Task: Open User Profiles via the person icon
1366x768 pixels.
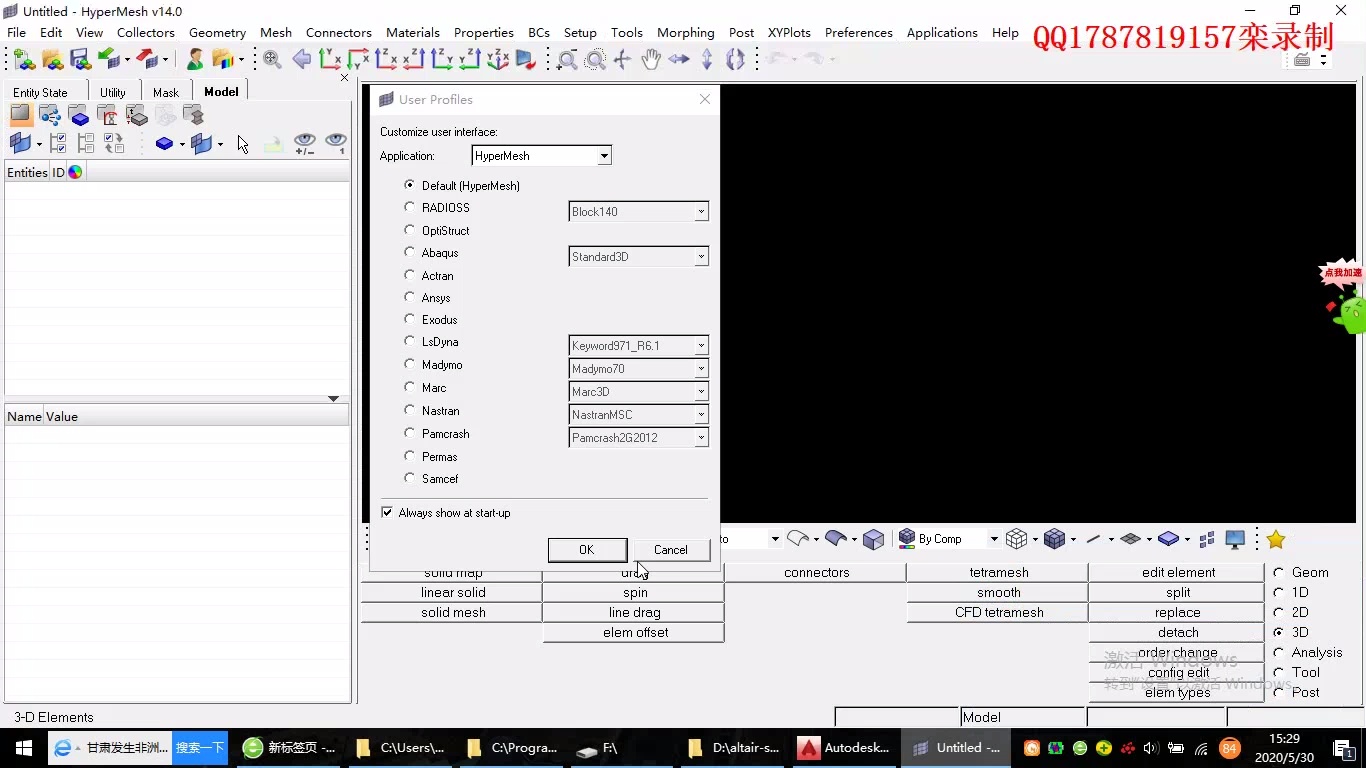Action: tap(196, 60)
